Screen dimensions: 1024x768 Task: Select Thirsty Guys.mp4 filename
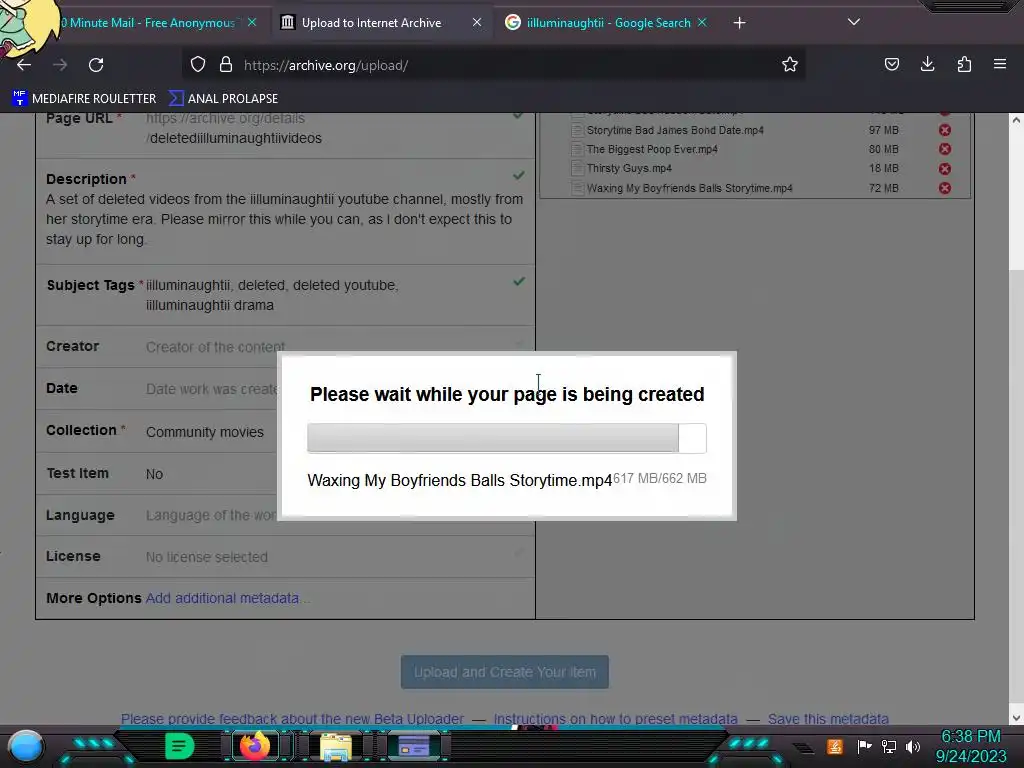click(629, 168)
